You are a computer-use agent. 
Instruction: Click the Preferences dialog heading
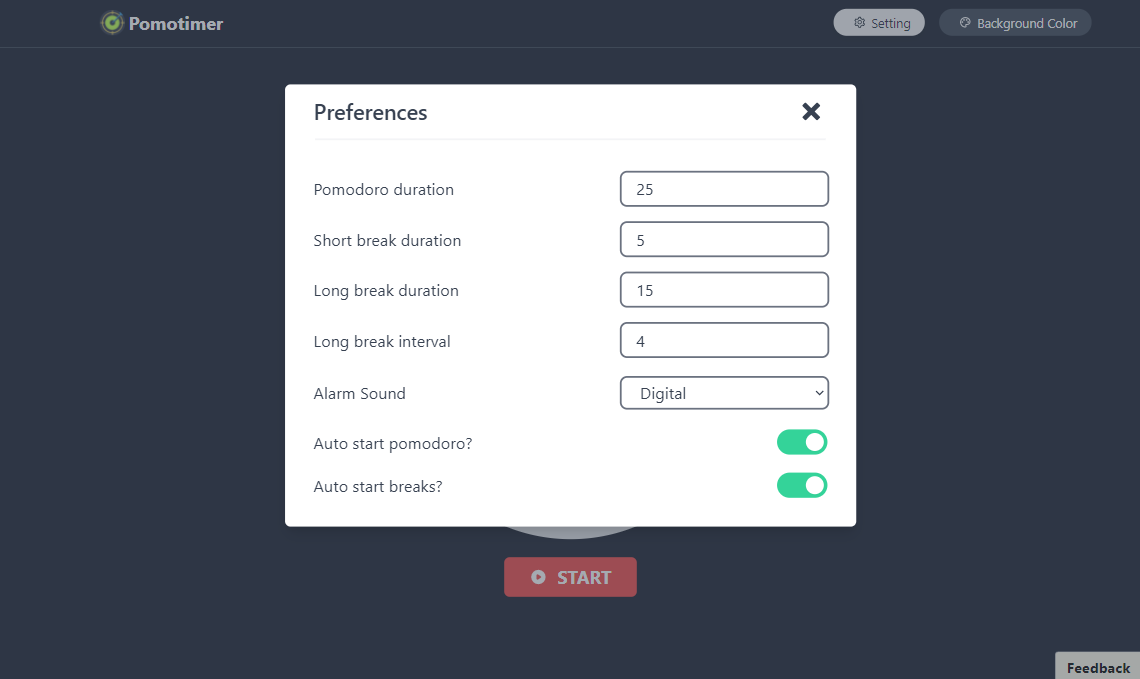371,112
